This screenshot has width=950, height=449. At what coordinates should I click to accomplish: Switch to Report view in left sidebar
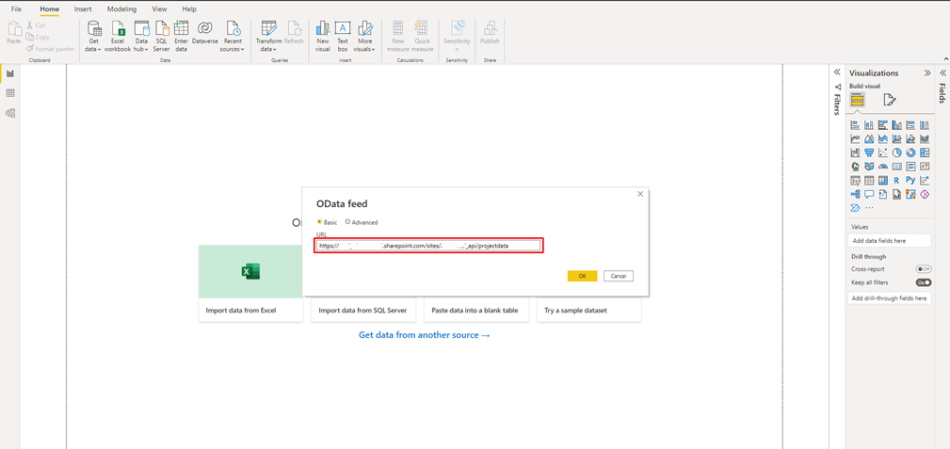coord(10,73)
